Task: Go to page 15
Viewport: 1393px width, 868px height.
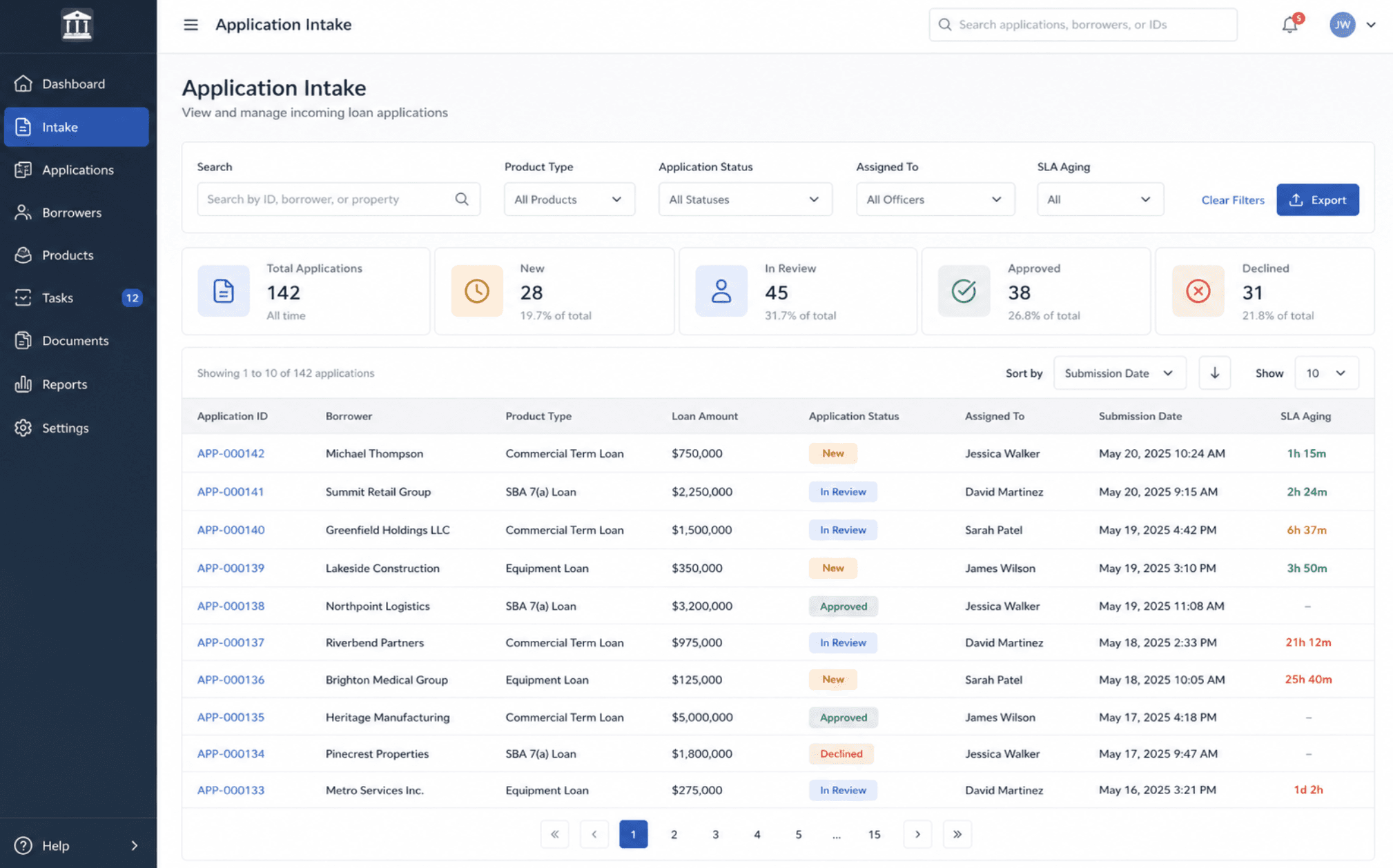Action: point(874,834)
